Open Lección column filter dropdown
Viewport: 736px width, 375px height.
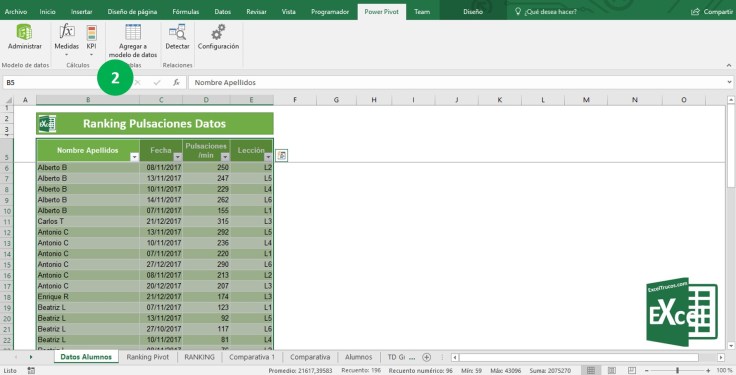[268, 157]
